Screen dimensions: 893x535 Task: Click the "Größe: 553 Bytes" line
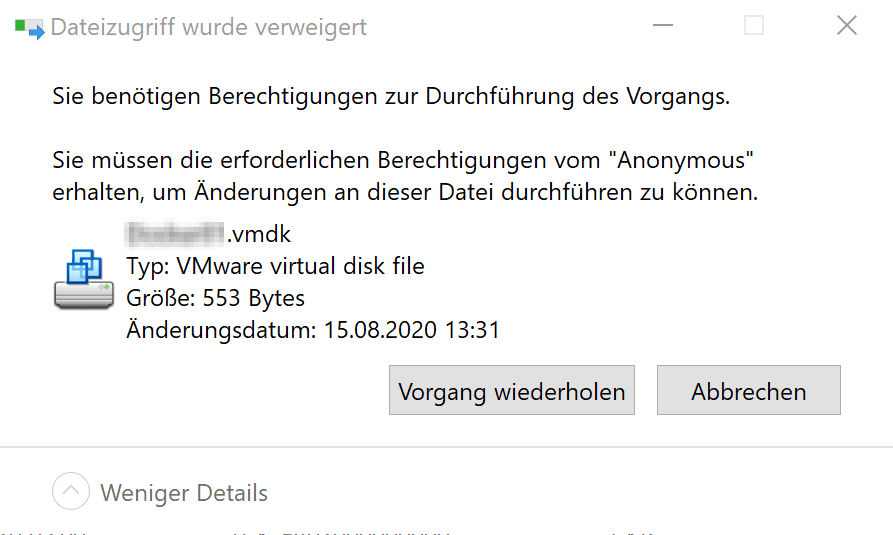tap(215, 298)
